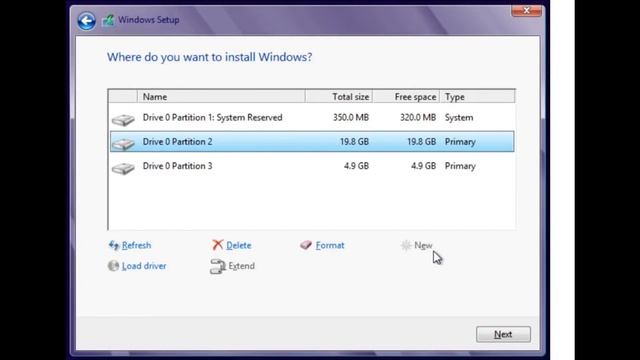Open the Format link
Viewport: 640px width, 360px height.
(x=330, y=245)
